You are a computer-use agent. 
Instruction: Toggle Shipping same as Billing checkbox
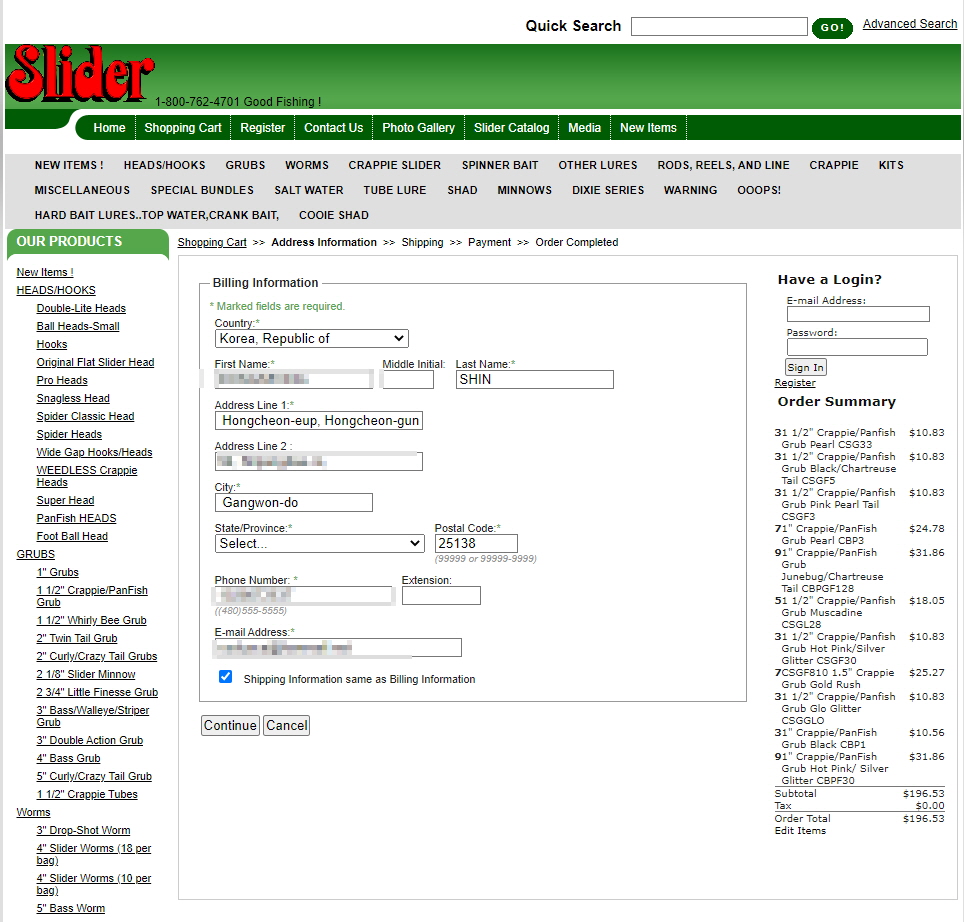(x=226, y=677)
